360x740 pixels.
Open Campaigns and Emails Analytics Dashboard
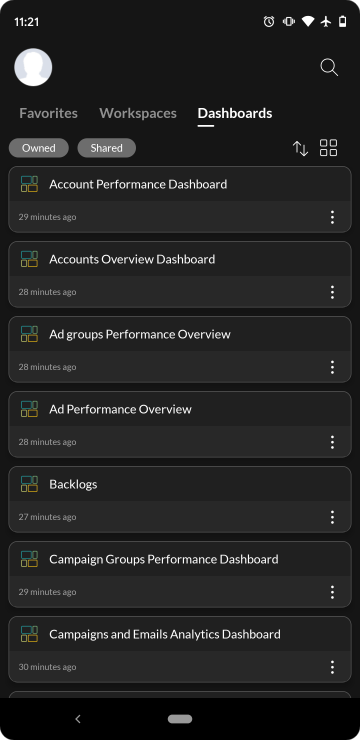click(180, 649)
